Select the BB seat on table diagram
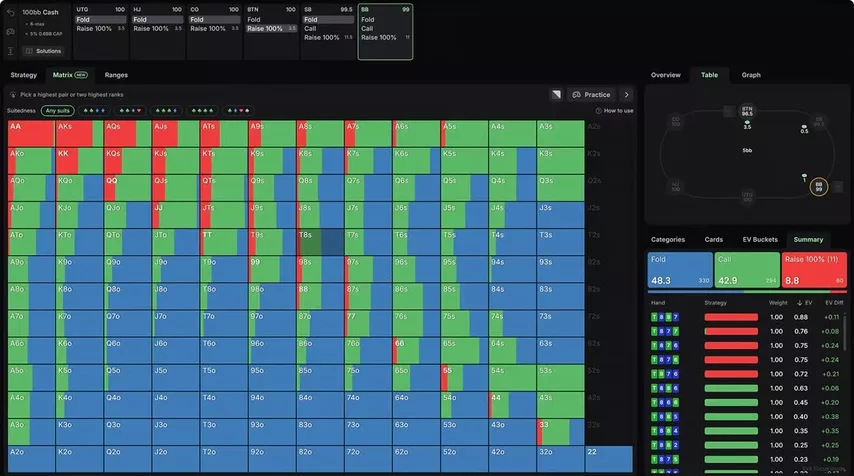The image size is (854, 476). coord(819,187)
